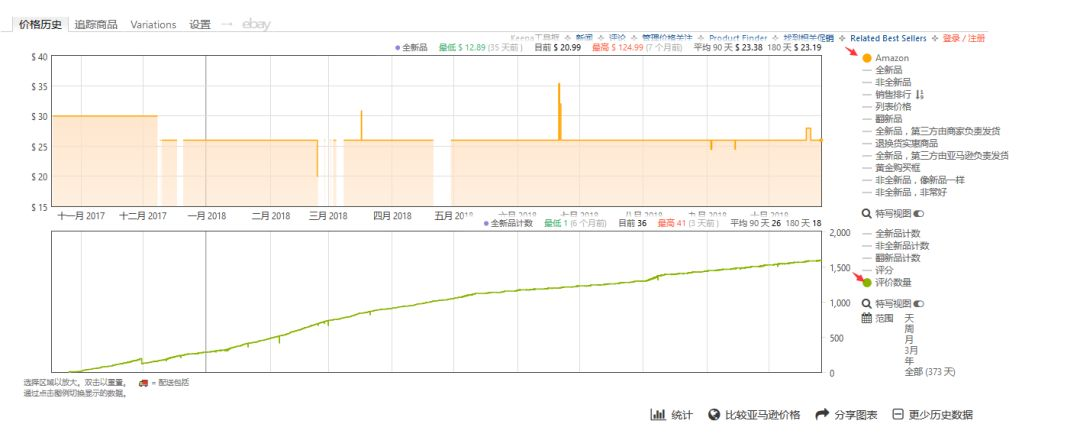The image size is (1080, 437).
Task: Click the sort icon beside 销售排行
Action: [920, 94]
